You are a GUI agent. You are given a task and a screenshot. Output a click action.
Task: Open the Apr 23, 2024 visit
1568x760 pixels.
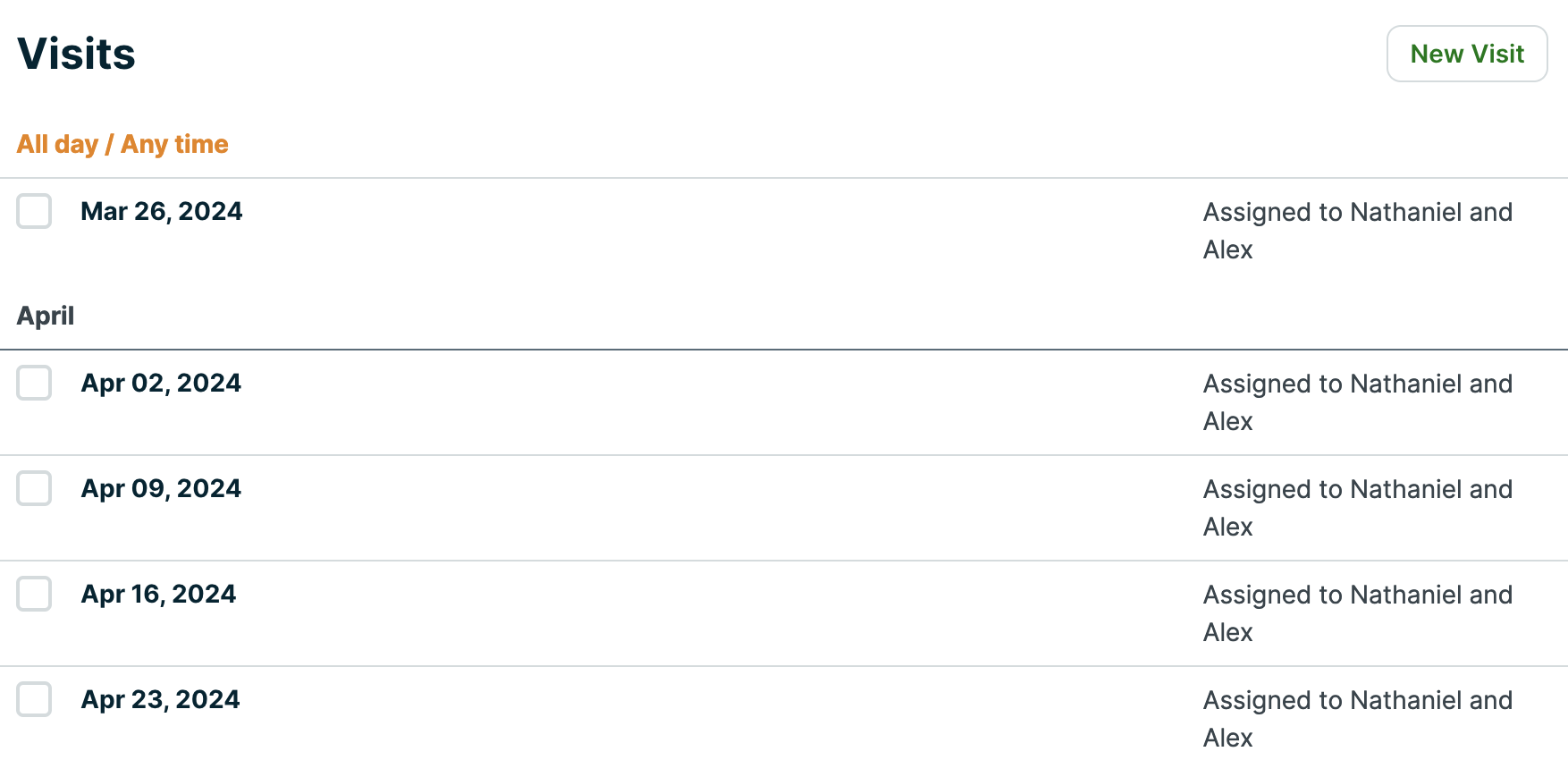point(160,700)
